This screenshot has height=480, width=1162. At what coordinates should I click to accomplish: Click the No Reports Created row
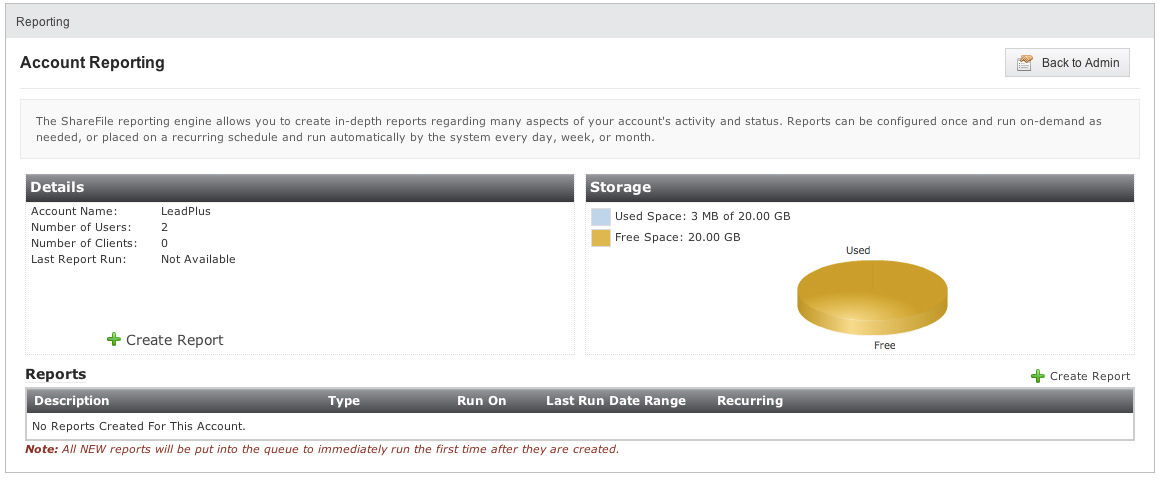point(580,426)
